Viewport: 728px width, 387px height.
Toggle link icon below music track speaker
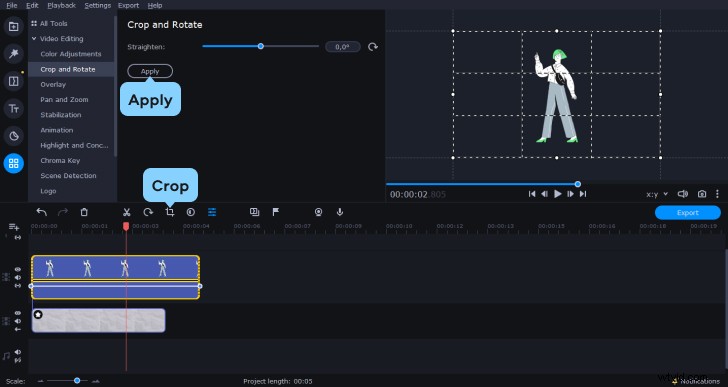pos(18,360)
